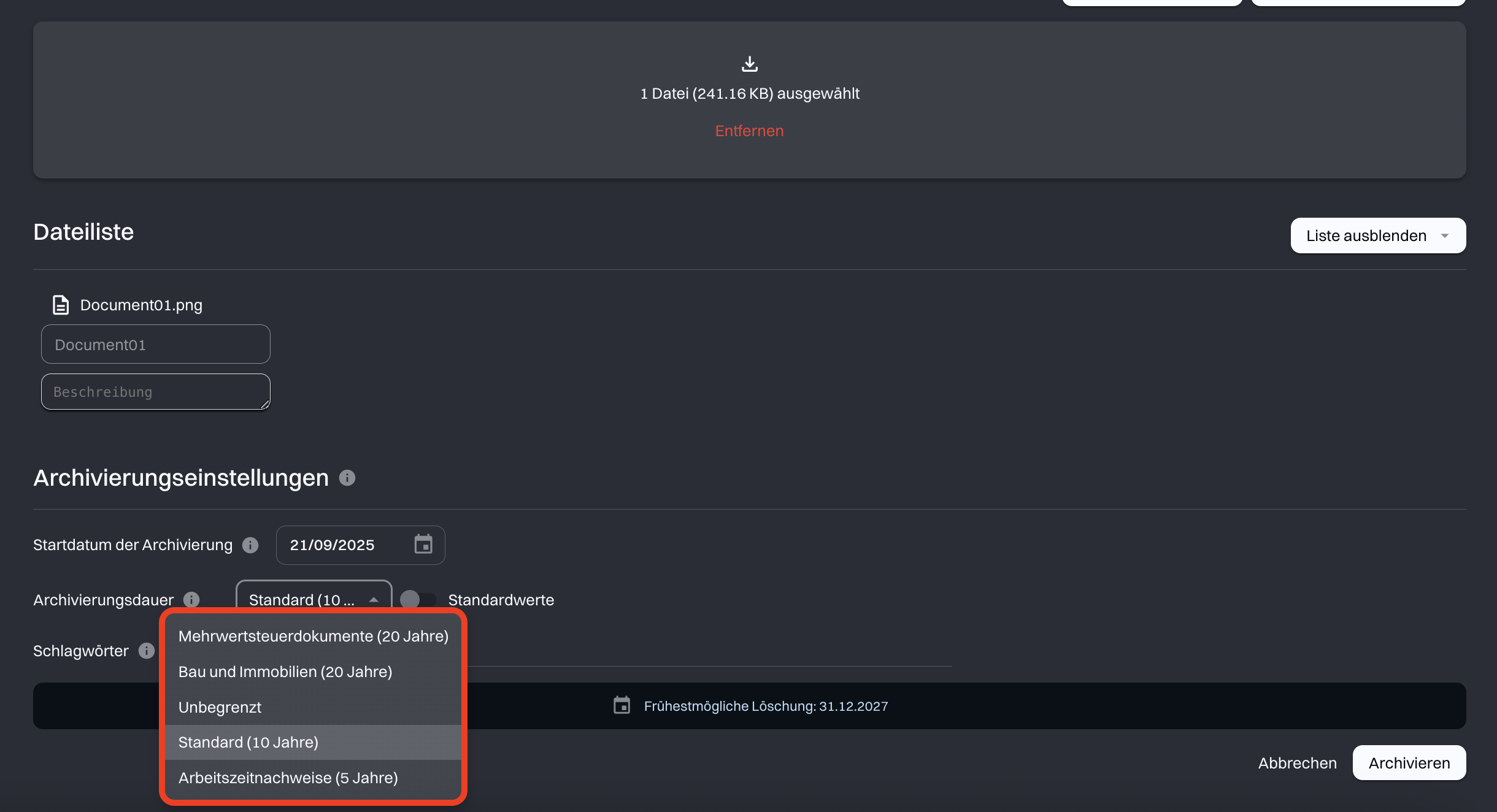
Task: Click the Document01.png file icon
Action: coord(61,305)
